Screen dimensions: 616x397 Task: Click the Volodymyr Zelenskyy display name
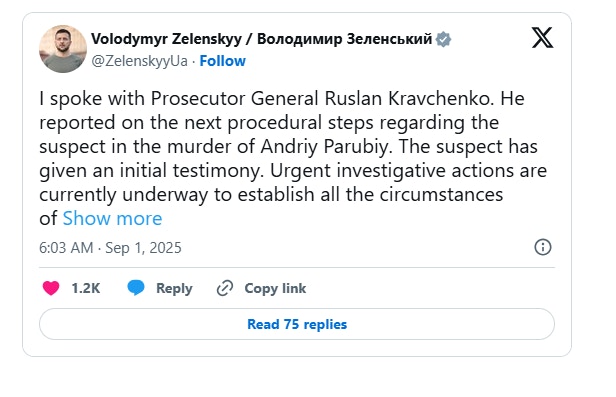(166, 39)
